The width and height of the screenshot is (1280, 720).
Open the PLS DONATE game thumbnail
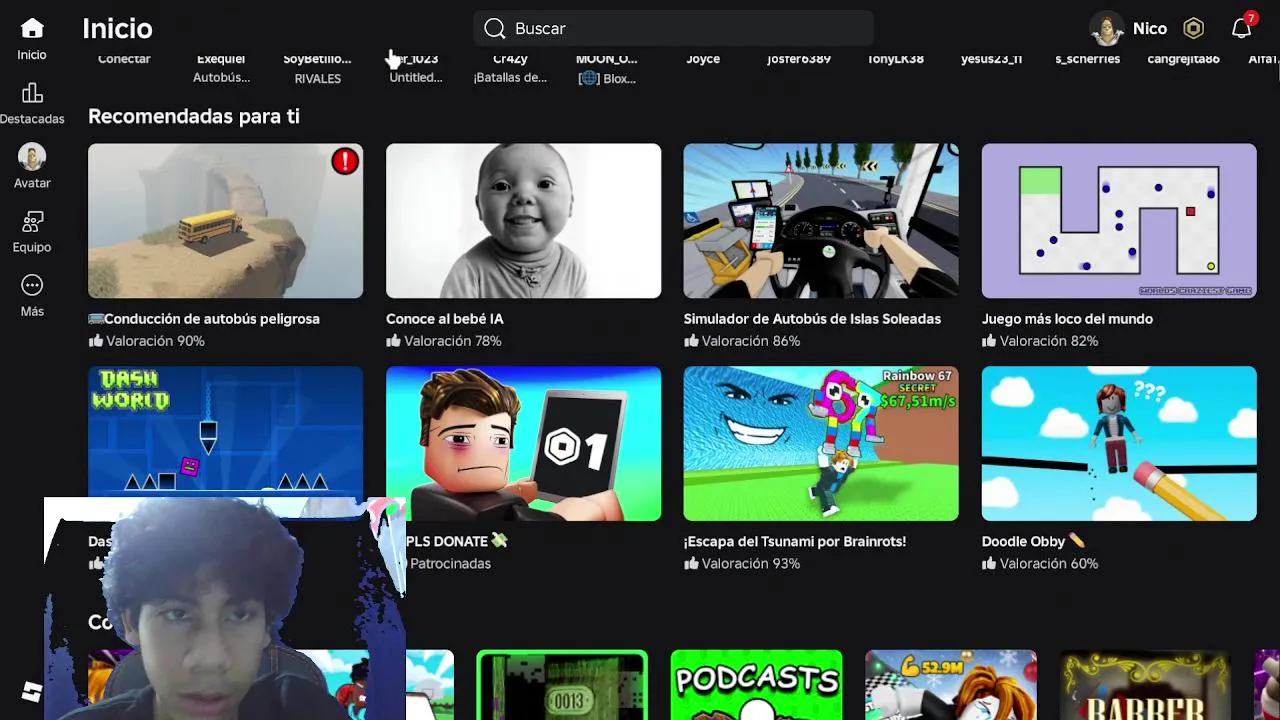(x=523, y=443)
